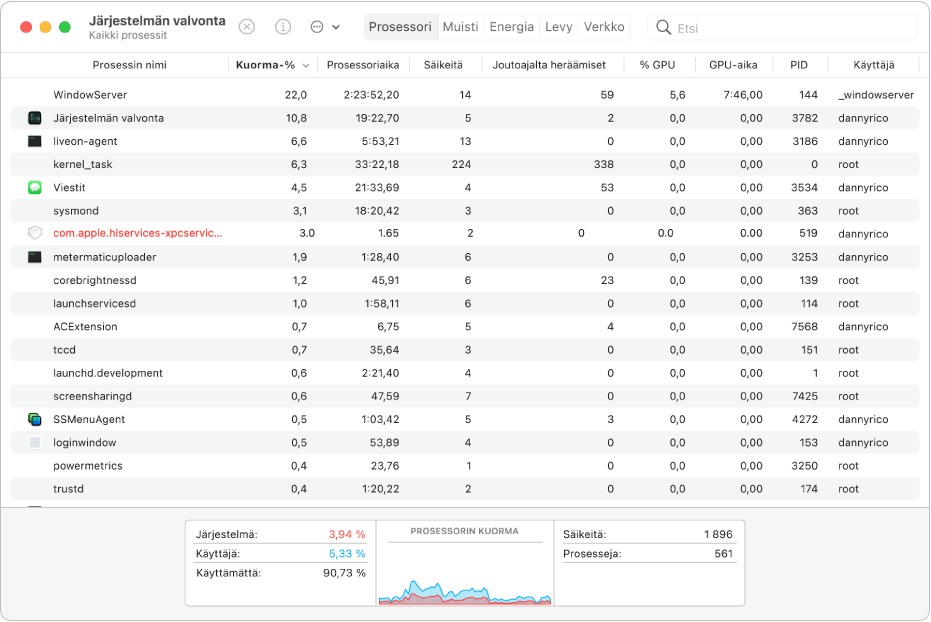Click the Prosesseja total 561
This screenshot has width=931, height=622.
(x=724, y=553)
